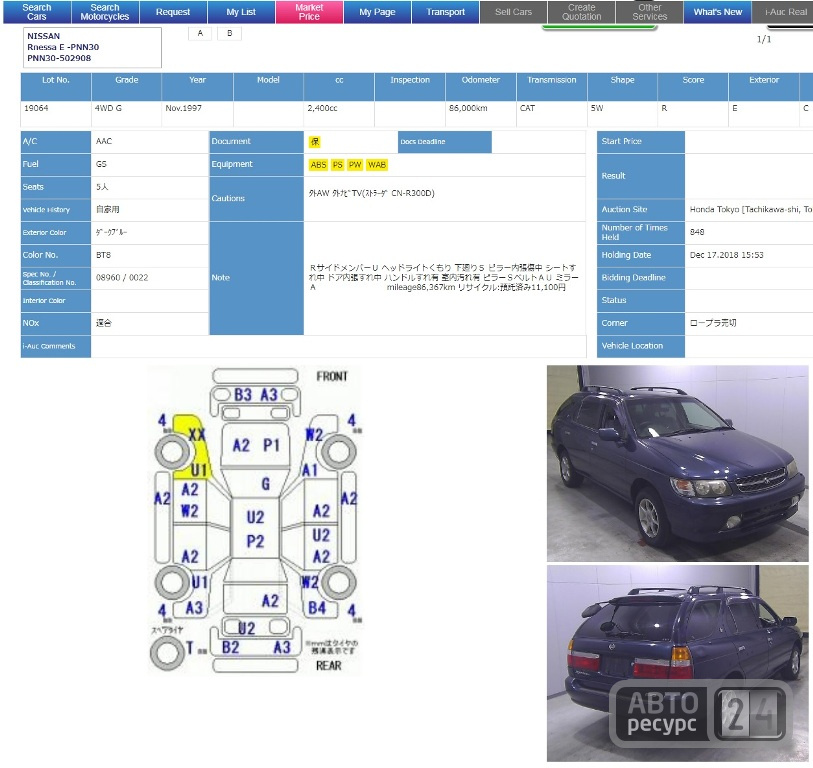Viewport: 813px width, 768px height.
Task: Open the front view car photo
Action: click(x=677, y=463)
